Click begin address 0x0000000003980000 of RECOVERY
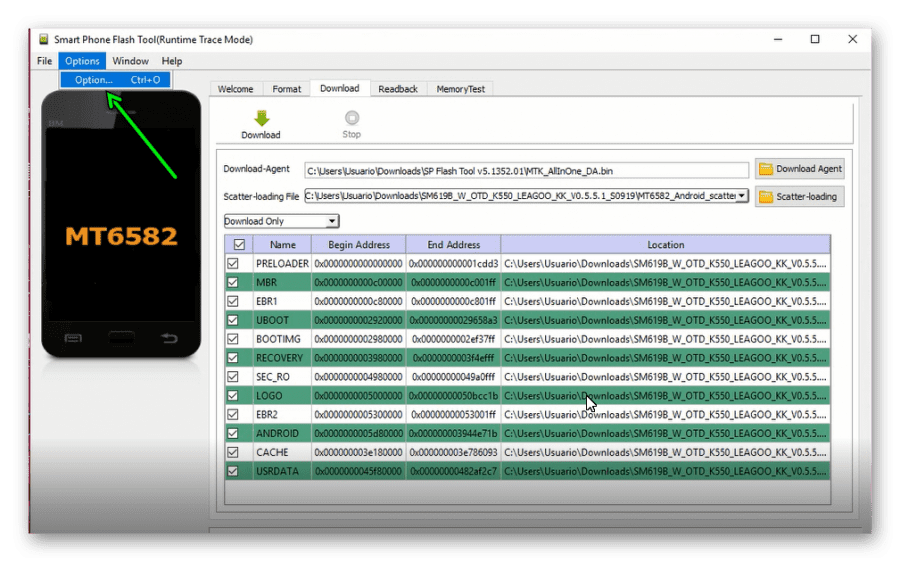This screenshot has height=562, width=900. [x=359, y=358]
